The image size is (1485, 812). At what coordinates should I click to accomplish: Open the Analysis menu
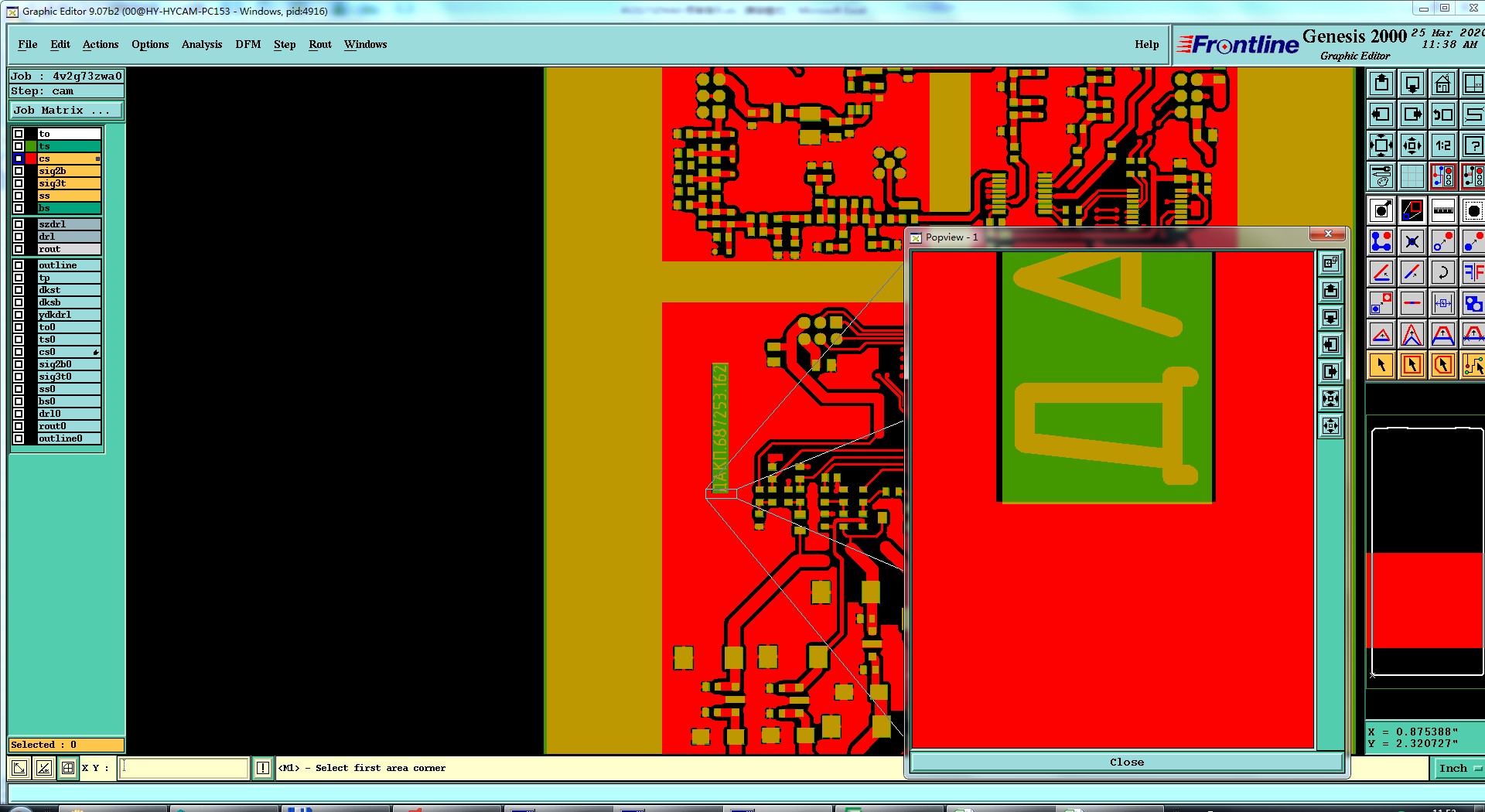coord(202,44)
